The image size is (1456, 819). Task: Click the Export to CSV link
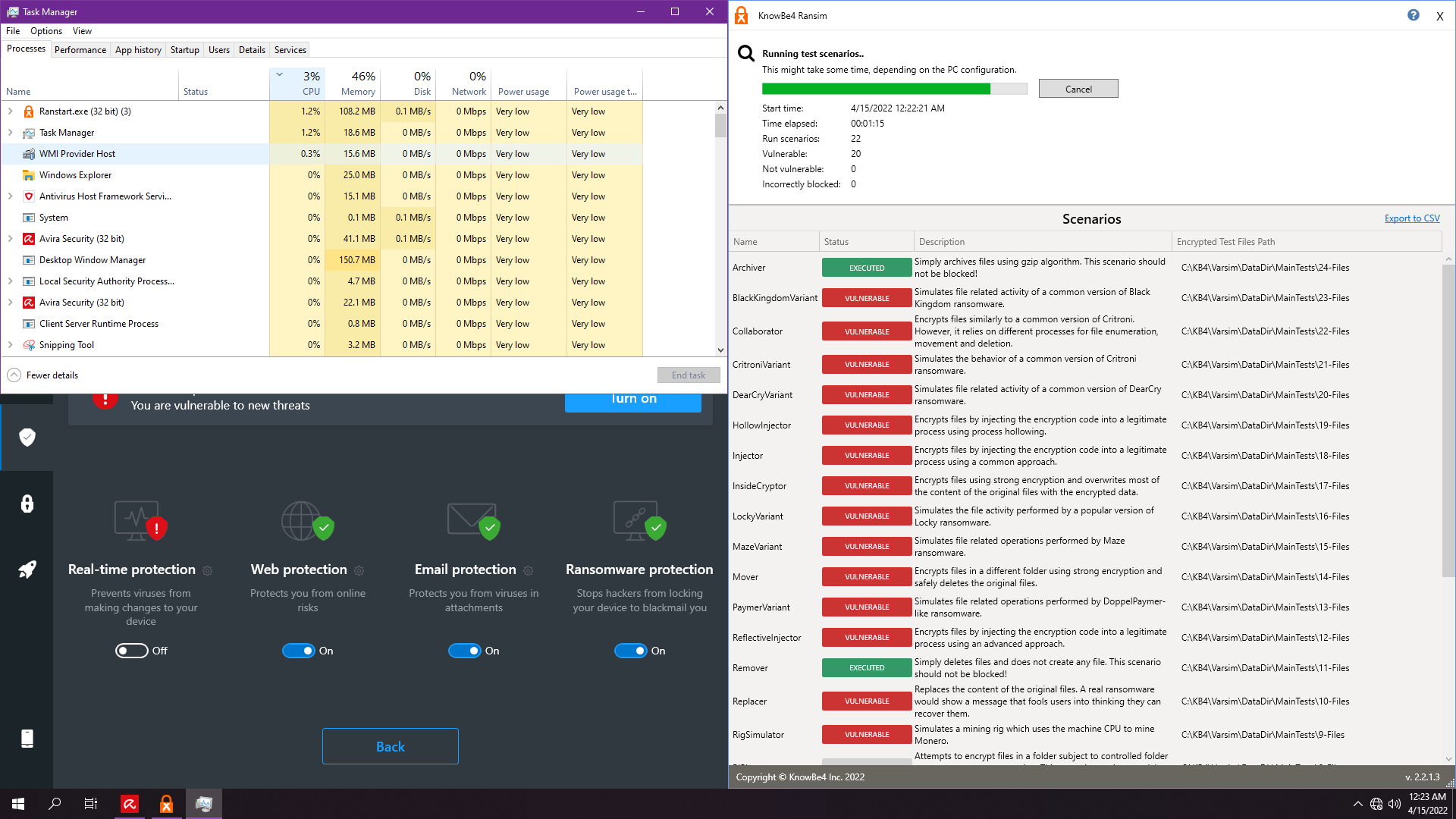tap(1411, 218)
